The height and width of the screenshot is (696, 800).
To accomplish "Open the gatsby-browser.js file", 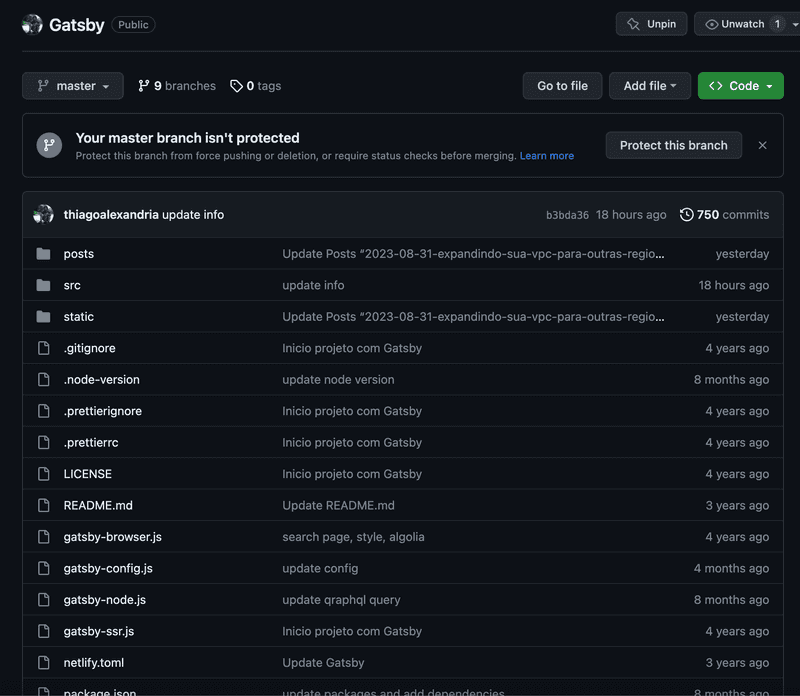I will pos(113,537).
